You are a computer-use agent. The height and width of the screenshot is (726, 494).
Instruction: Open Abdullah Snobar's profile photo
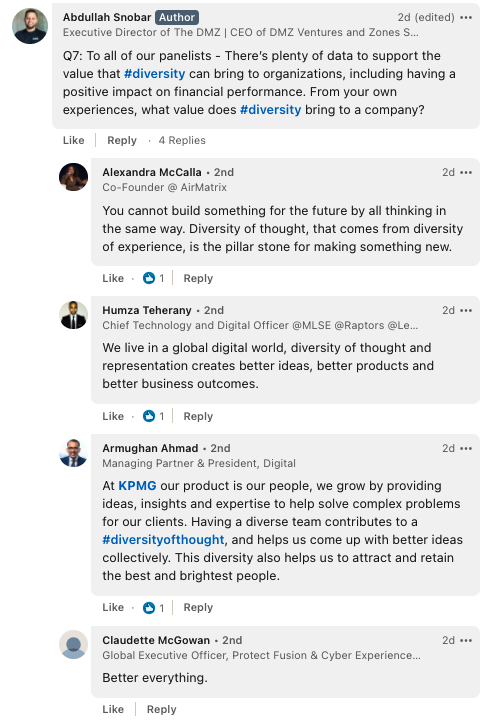pos(30,26)
